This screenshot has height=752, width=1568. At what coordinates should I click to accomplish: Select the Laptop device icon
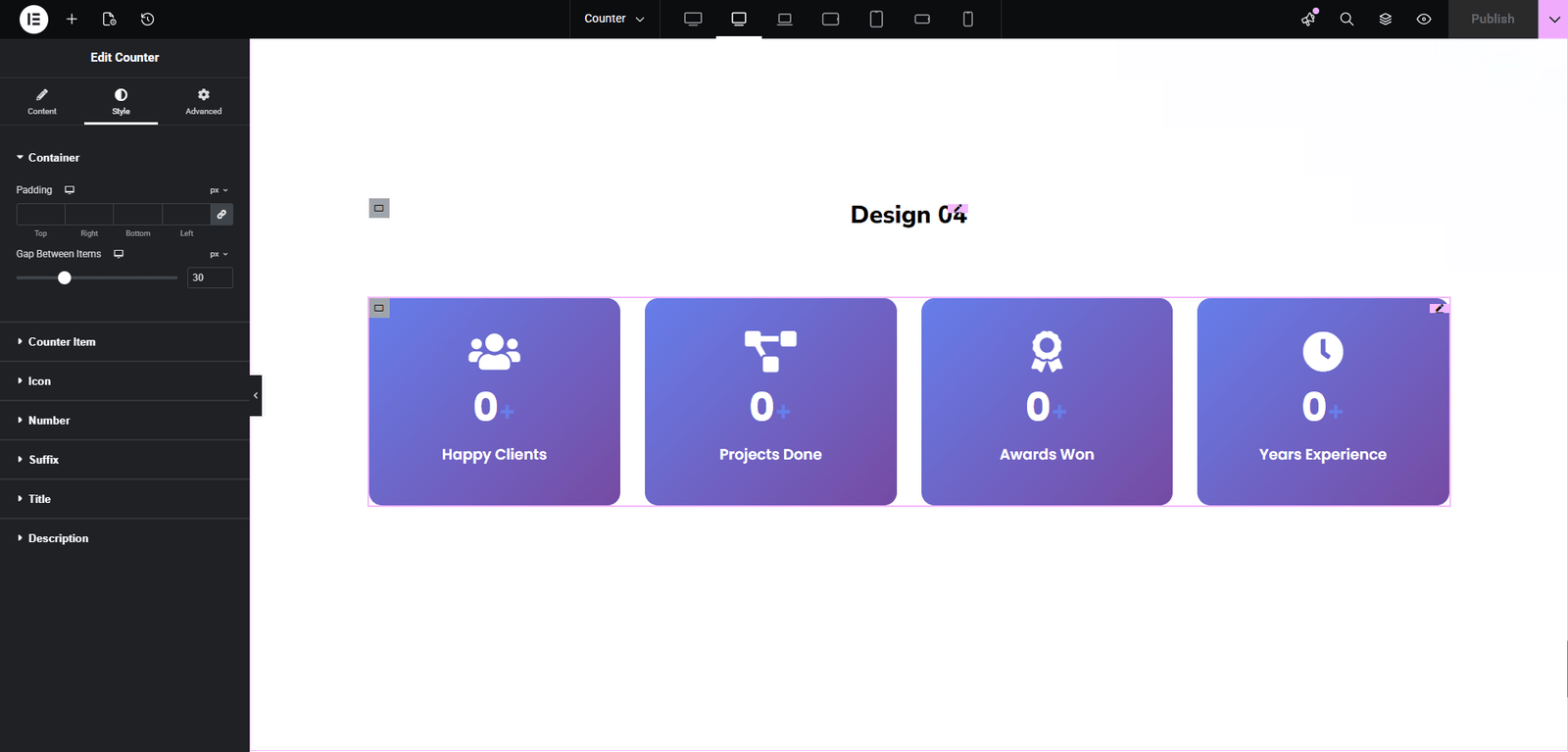point(785,19)
